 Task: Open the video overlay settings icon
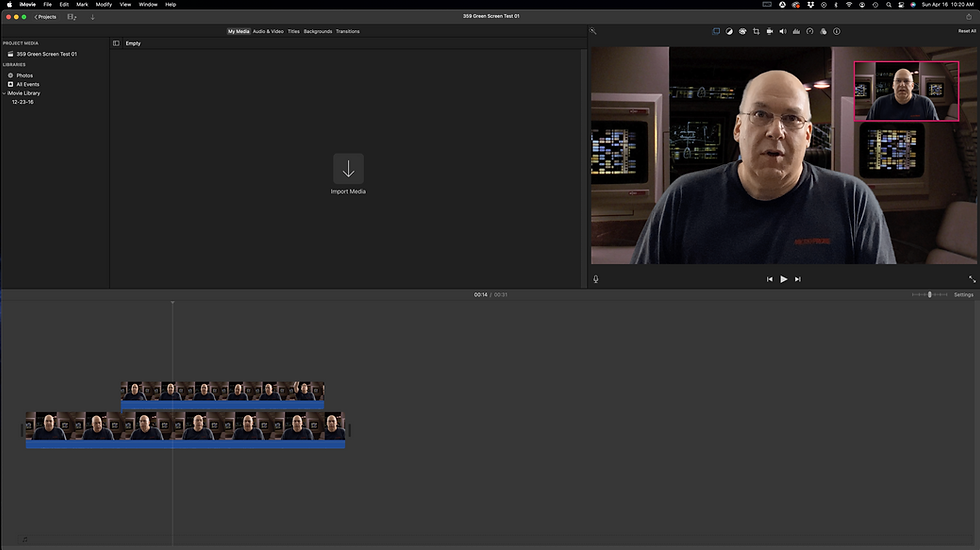pos(716,31)
